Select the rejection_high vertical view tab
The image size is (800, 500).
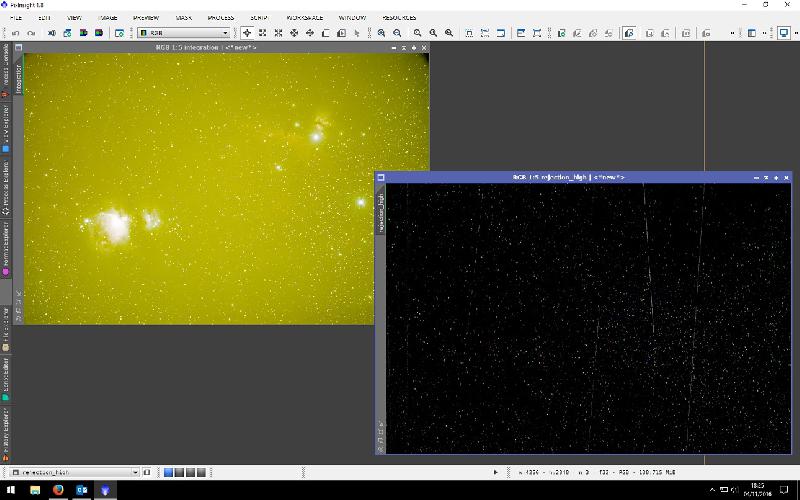point(381,212)
